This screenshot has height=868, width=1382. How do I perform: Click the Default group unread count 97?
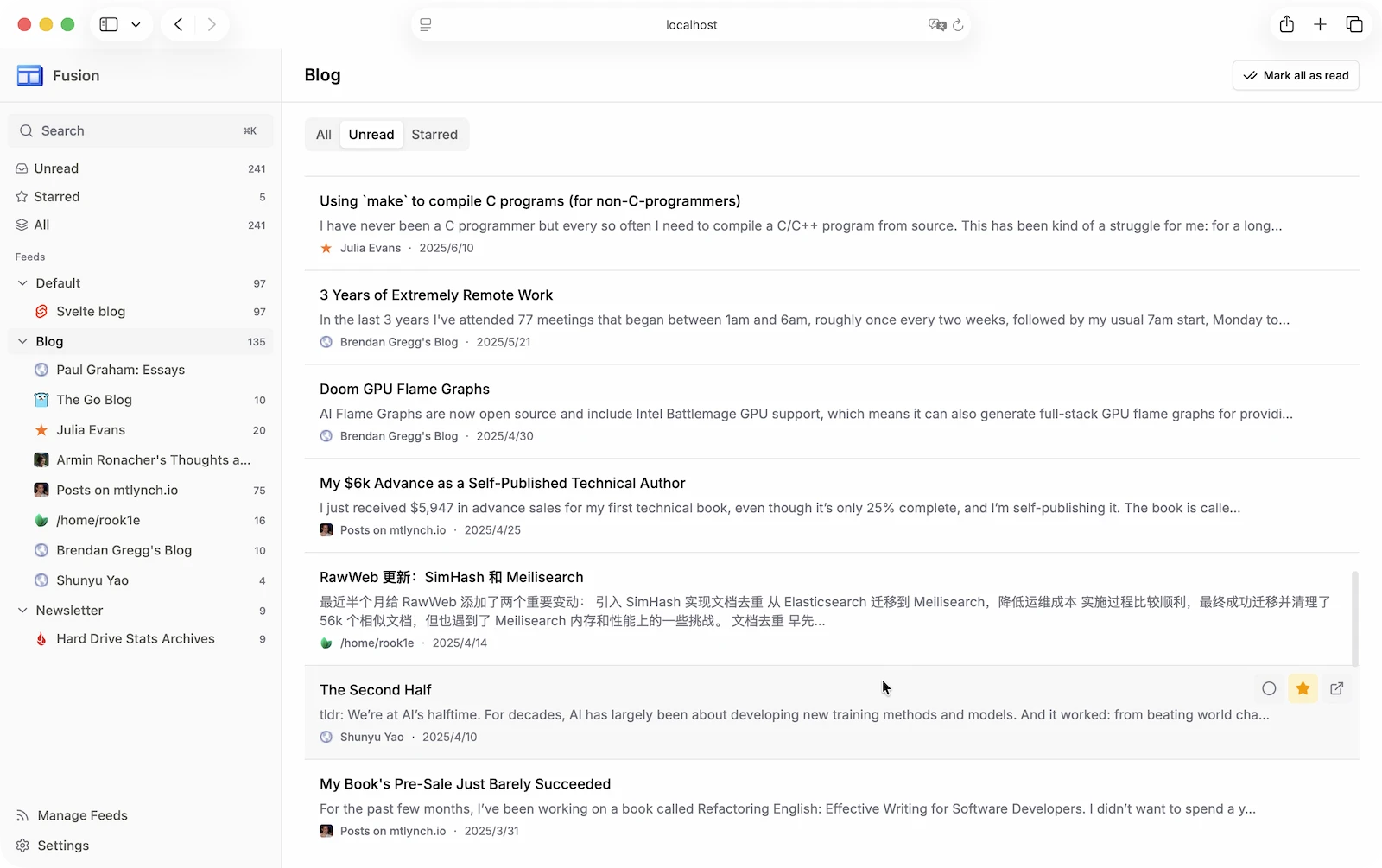[x=259, y=284]
